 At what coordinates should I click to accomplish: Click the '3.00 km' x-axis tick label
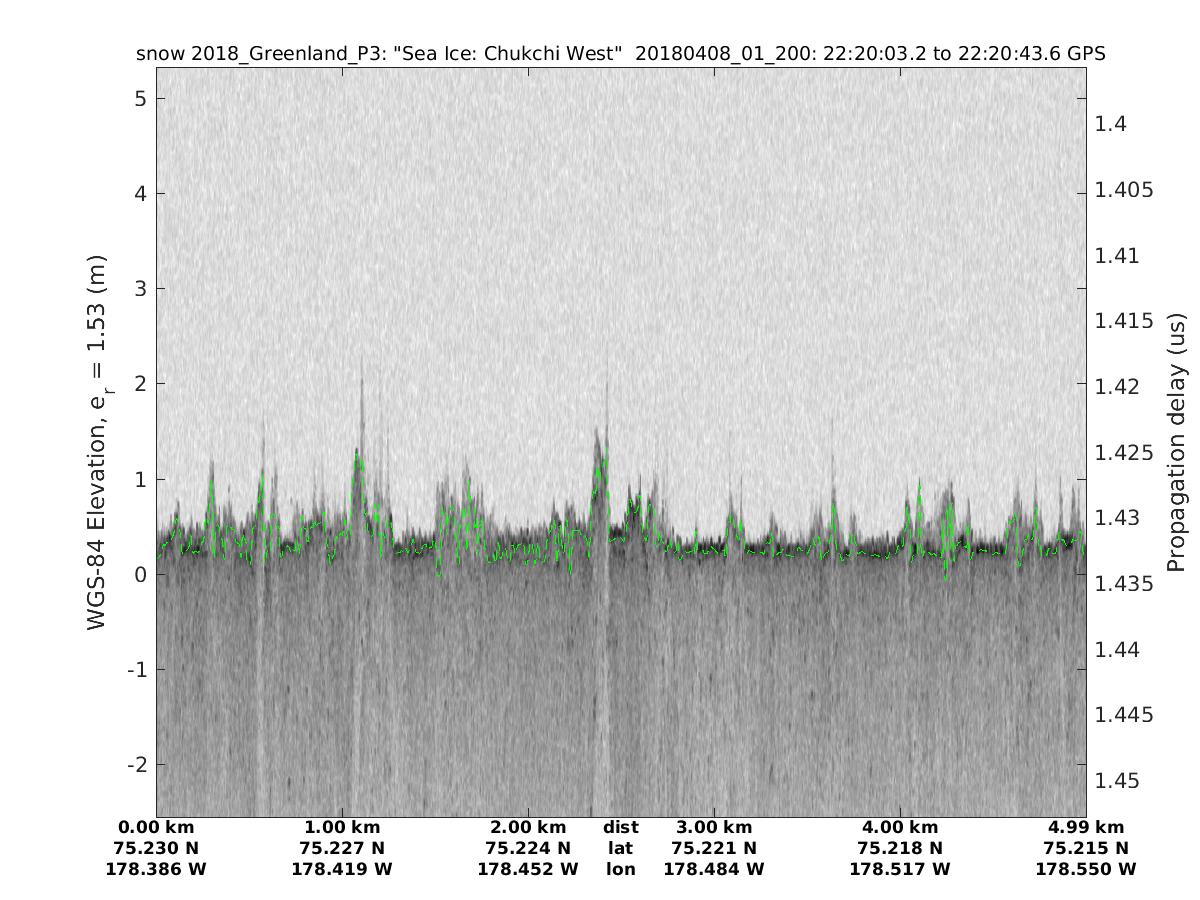tap(714, 827)
